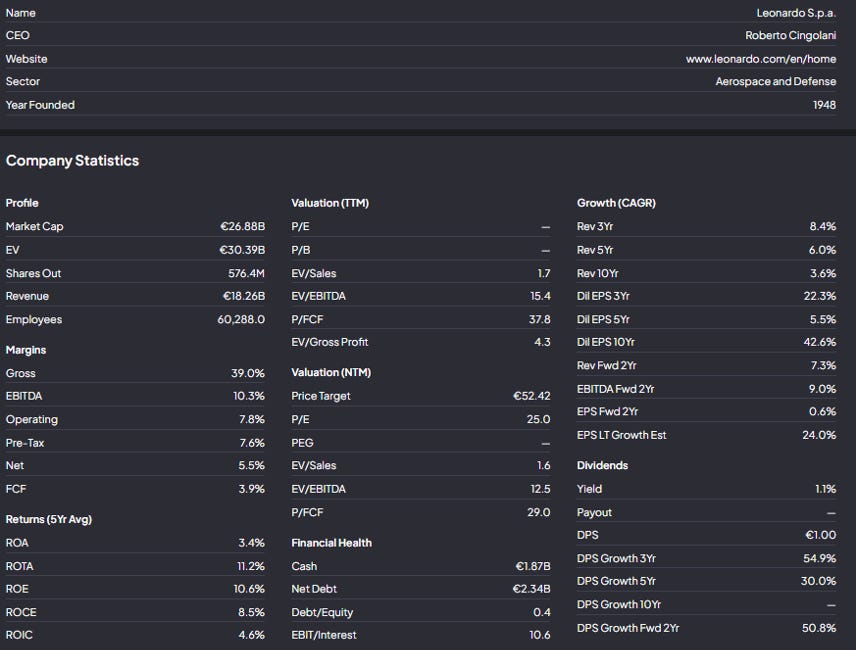
Task: Select Net Debt value €2.34B
Action: coord(531,589)
